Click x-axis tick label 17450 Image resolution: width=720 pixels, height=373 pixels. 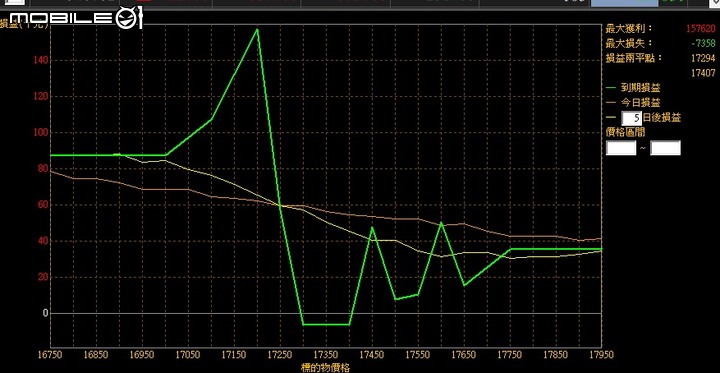pyautogui.click(x=372, y=355)
